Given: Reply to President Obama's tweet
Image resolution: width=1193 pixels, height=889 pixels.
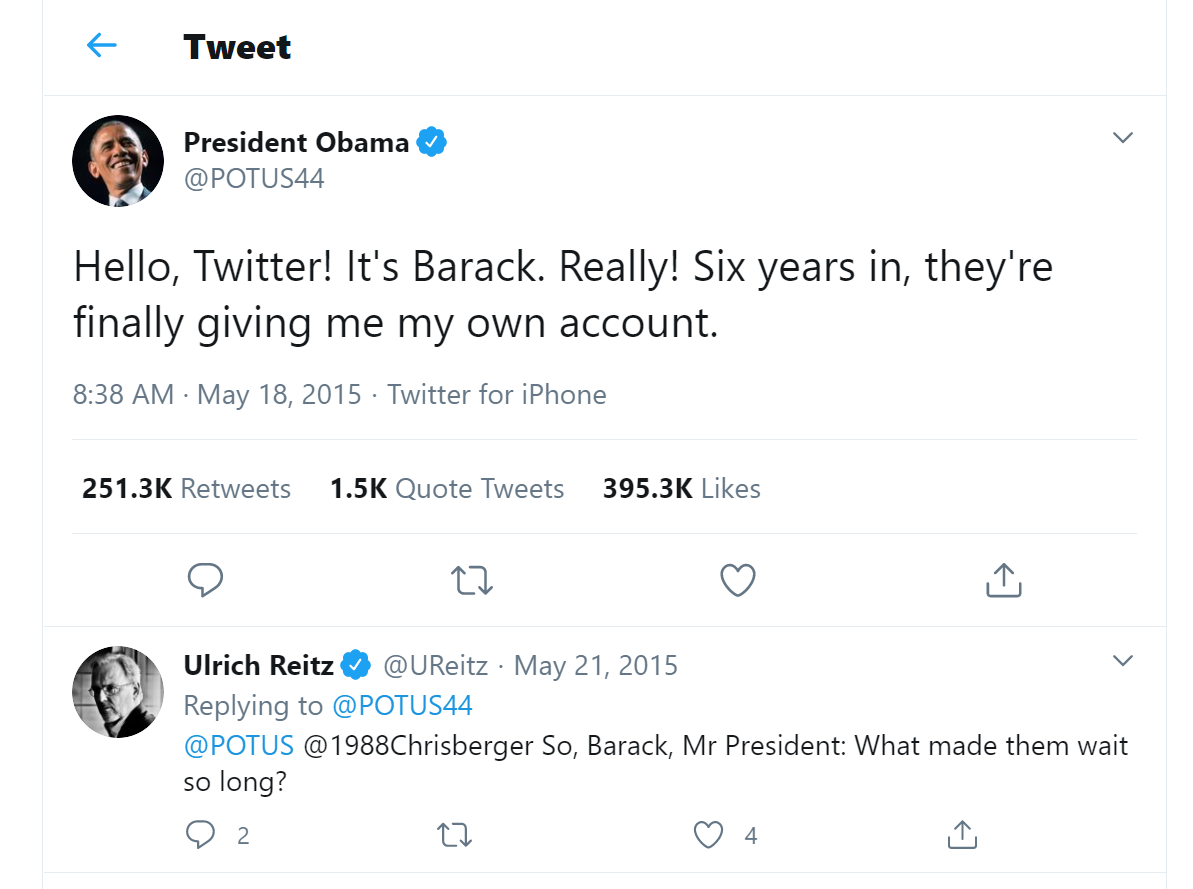Looking at the screenshot, I should [x=205, y=579].
